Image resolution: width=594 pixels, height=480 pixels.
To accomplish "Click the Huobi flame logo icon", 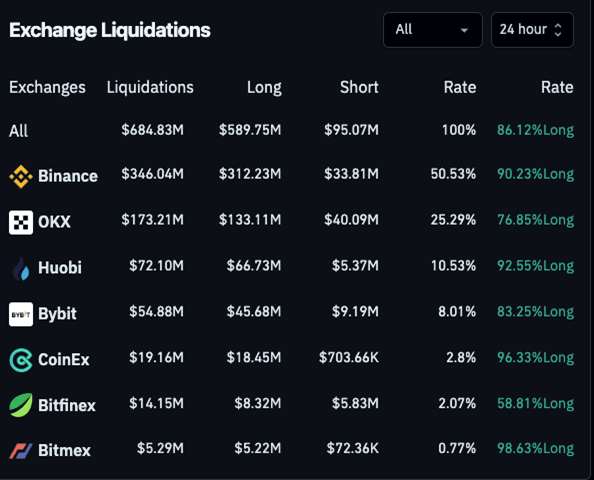I will (21, 269).
